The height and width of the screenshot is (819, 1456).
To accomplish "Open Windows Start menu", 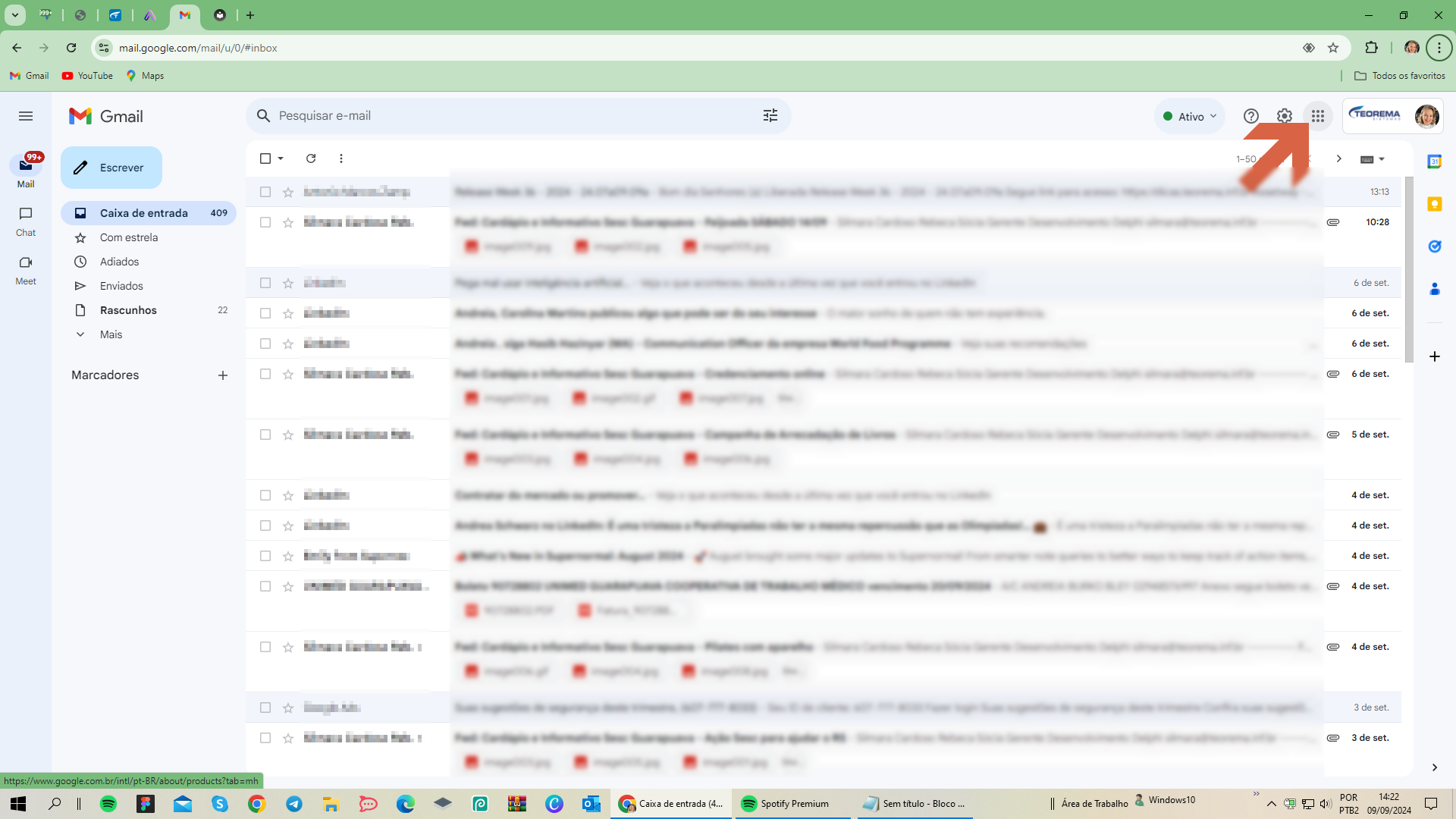I will click(x=18, y=804).
